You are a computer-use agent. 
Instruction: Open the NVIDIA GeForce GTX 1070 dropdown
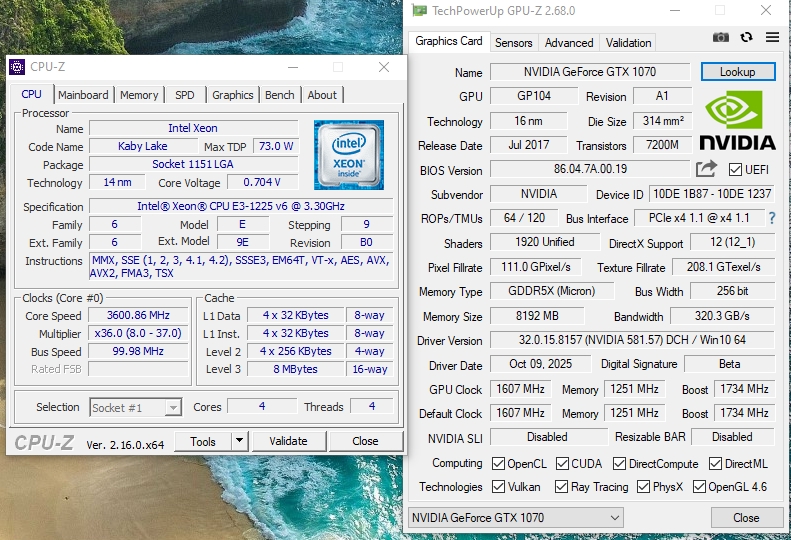coord(516,518)
